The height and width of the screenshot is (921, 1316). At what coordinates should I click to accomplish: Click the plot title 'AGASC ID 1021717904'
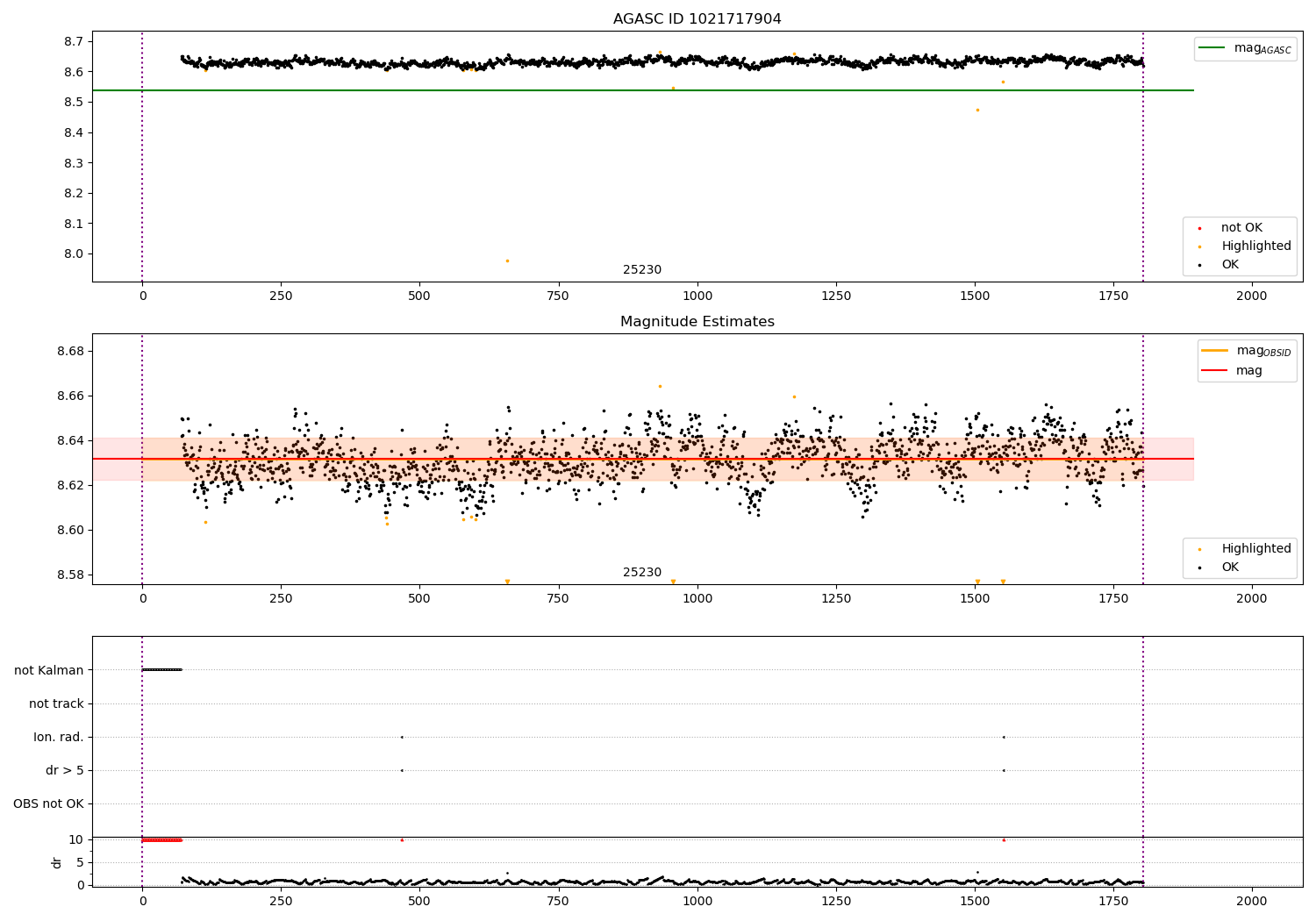[697, 19]
